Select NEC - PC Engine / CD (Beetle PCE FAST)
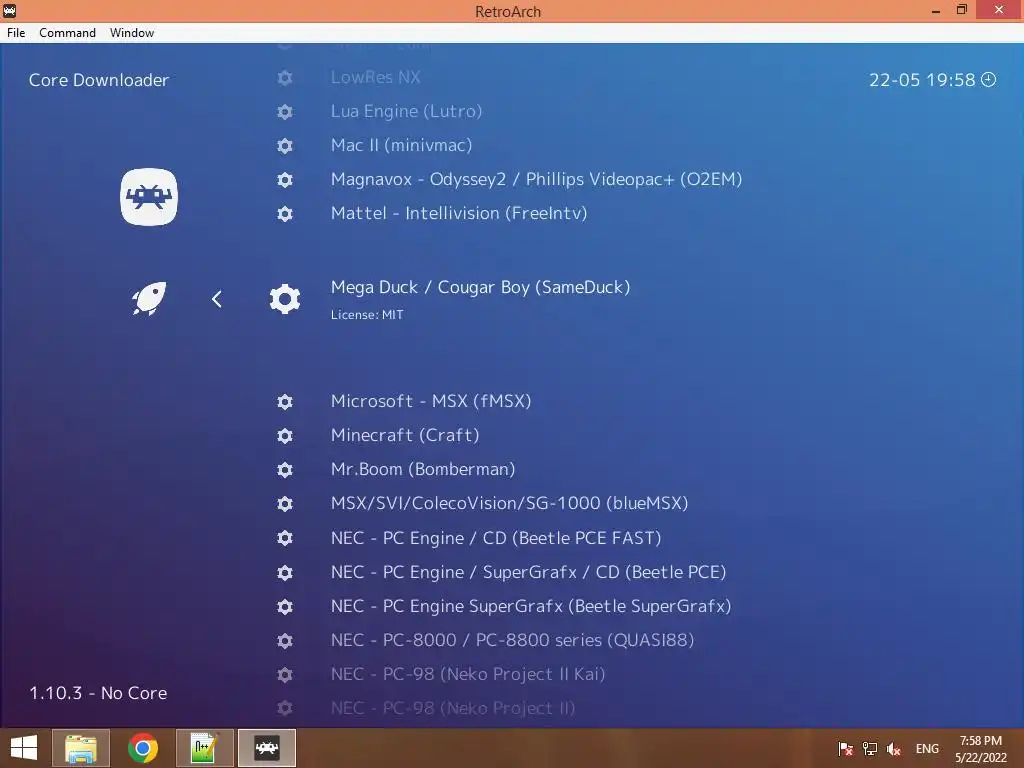The image size is (1024, 768). [496, 538]
